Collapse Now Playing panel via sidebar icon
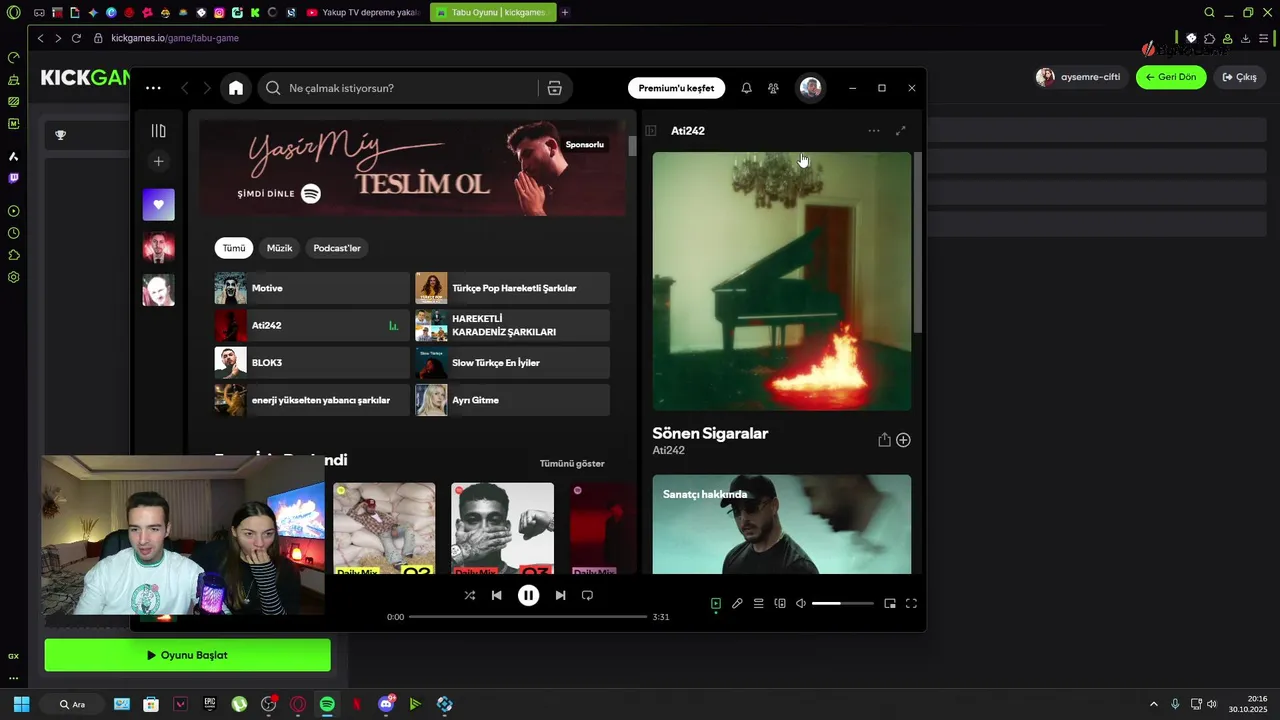 click(651, 131)
